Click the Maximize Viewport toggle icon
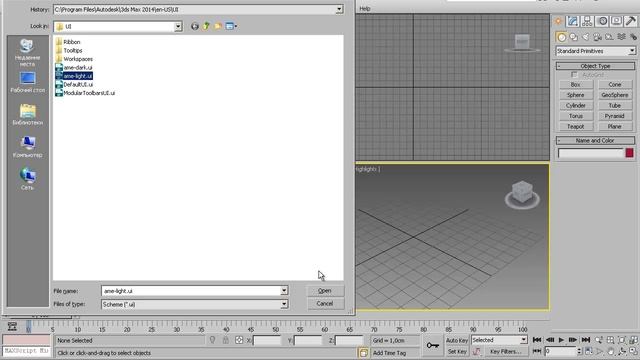Screen dimensions: 640x360 (633, 351)
